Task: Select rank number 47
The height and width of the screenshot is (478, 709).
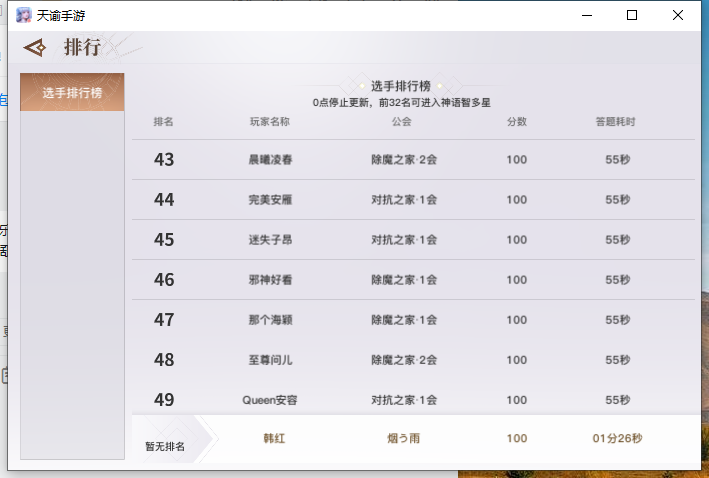Action: pyautogui.click(x=164, y=320)
